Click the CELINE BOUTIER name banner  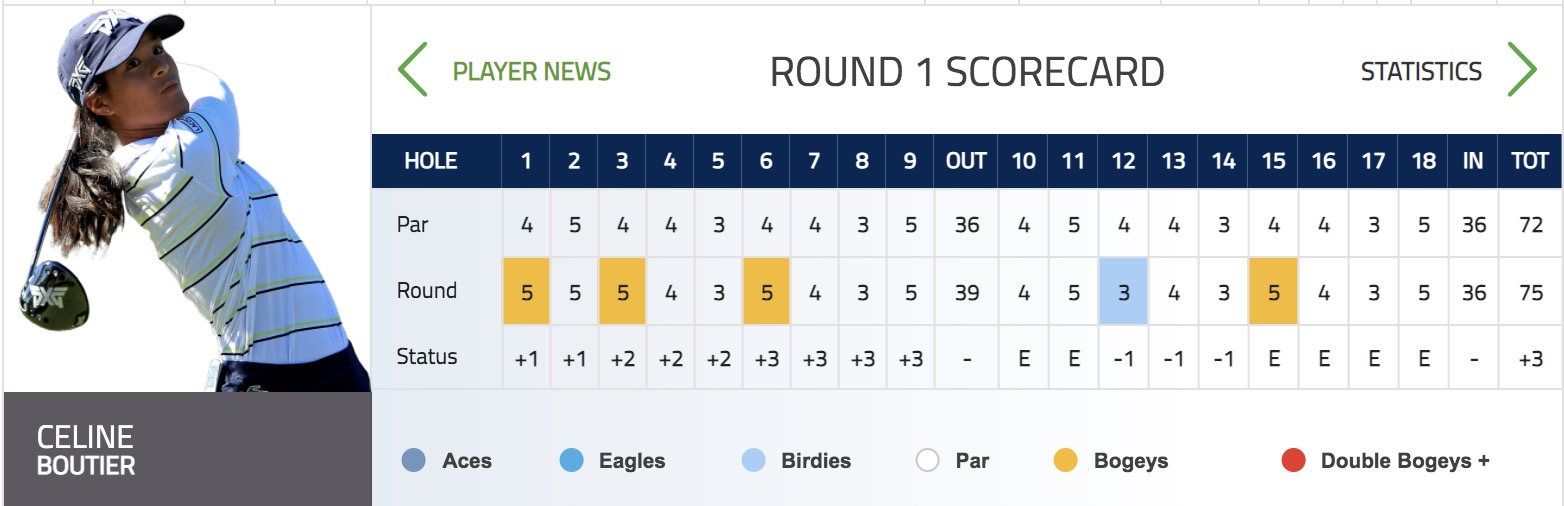pos(187,449)
